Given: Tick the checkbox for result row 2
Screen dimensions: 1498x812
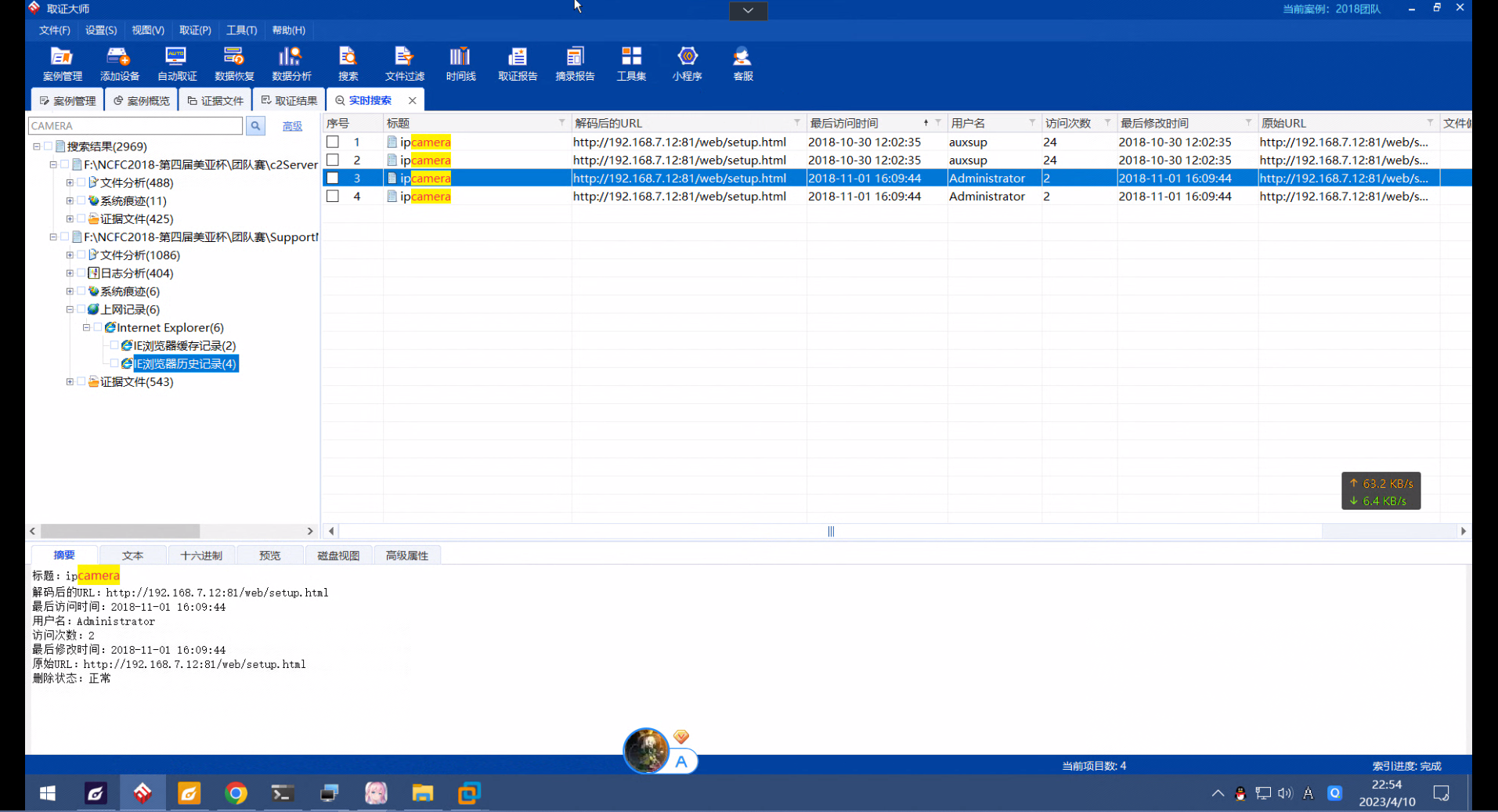Looking at the screenshot, I should click(x=333, y=160).
